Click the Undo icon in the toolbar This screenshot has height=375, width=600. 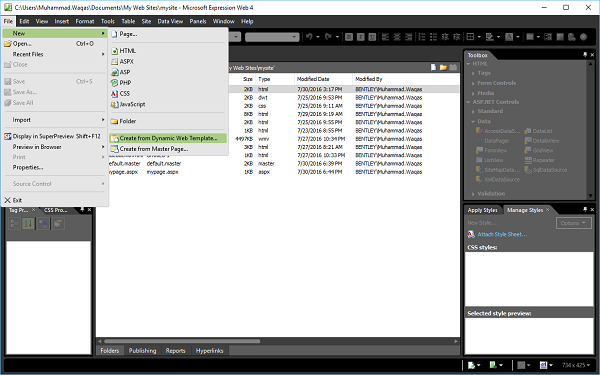pyautogui.click(x=309, y=37)
